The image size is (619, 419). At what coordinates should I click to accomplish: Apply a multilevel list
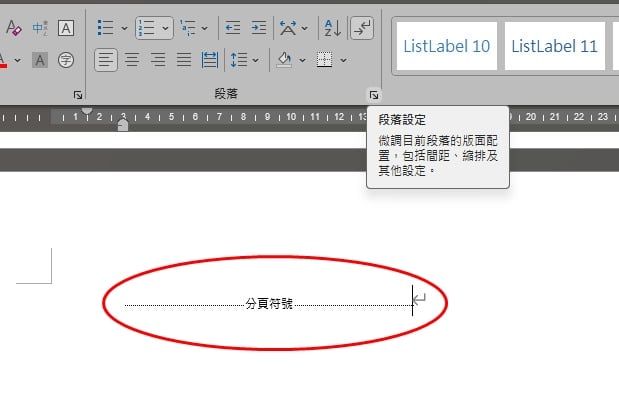click(x=188, y=28)
